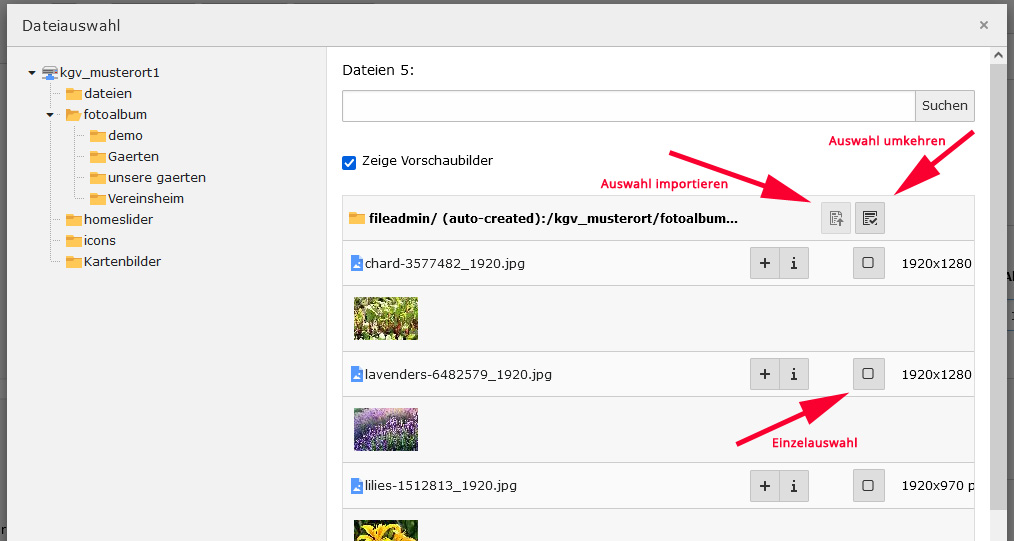Close the Dateiauswahl dialog

[x=984, y=25]
